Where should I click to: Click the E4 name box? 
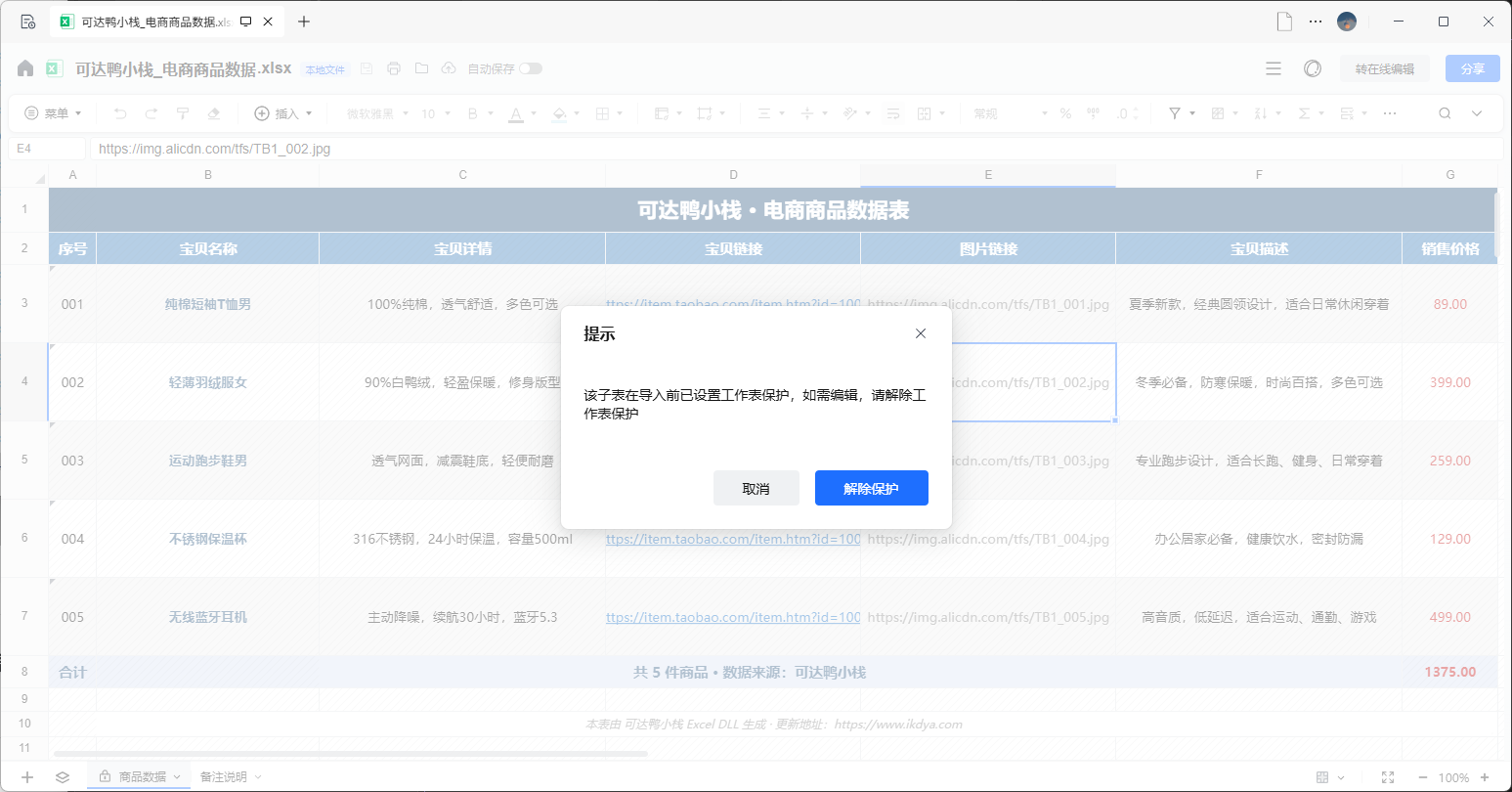pos(47,149)
